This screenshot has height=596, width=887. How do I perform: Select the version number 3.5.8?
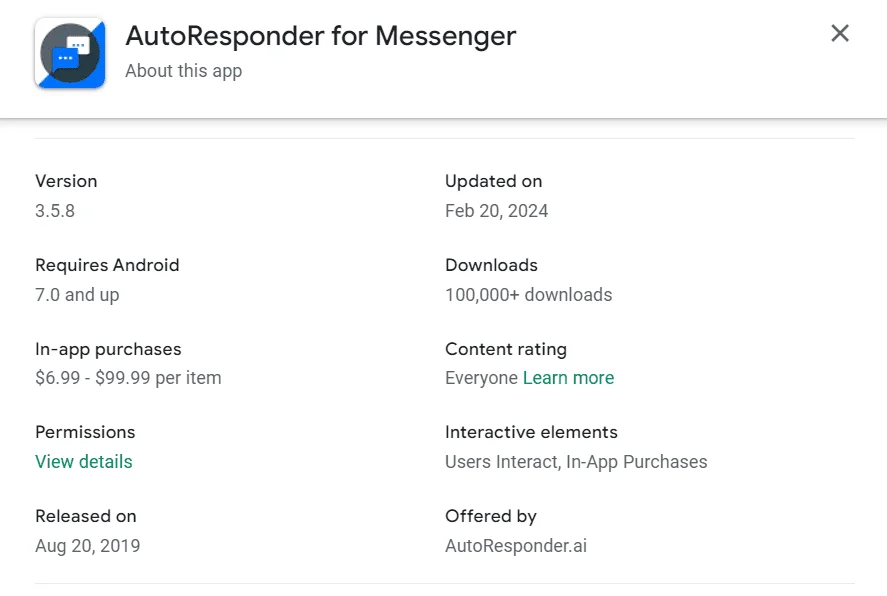tap(55, 211)
